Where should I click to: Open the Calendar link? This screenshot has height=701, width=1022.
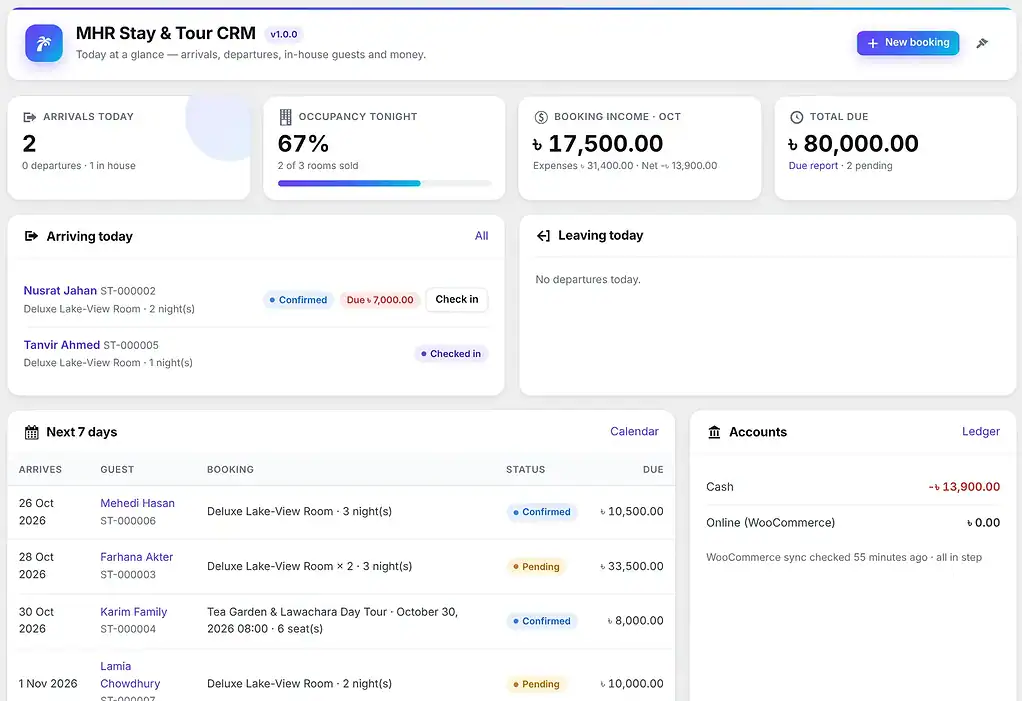point(634,431)
